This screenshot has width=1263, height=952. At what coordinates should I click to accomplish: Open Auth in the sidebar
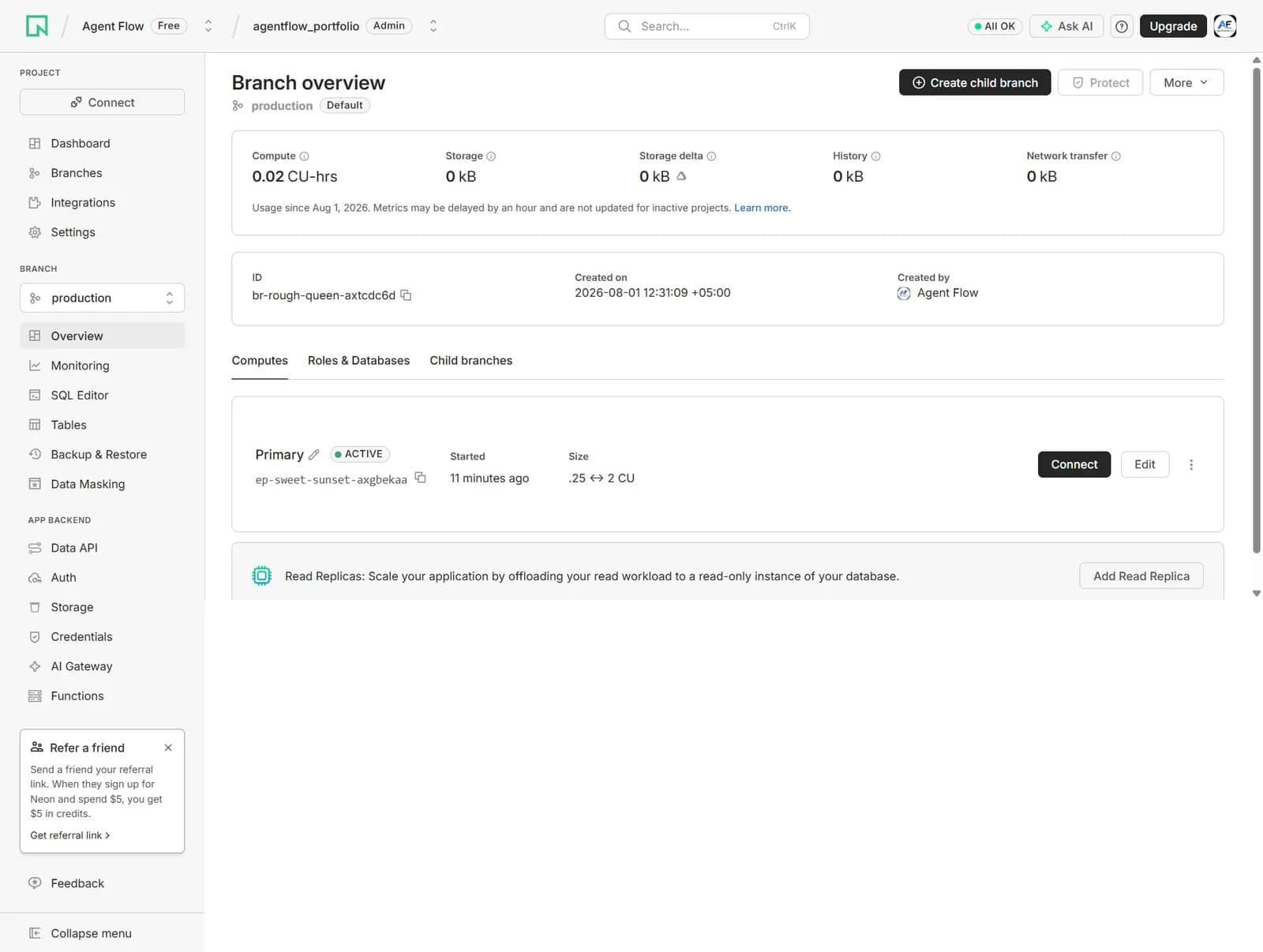[103, 578]
